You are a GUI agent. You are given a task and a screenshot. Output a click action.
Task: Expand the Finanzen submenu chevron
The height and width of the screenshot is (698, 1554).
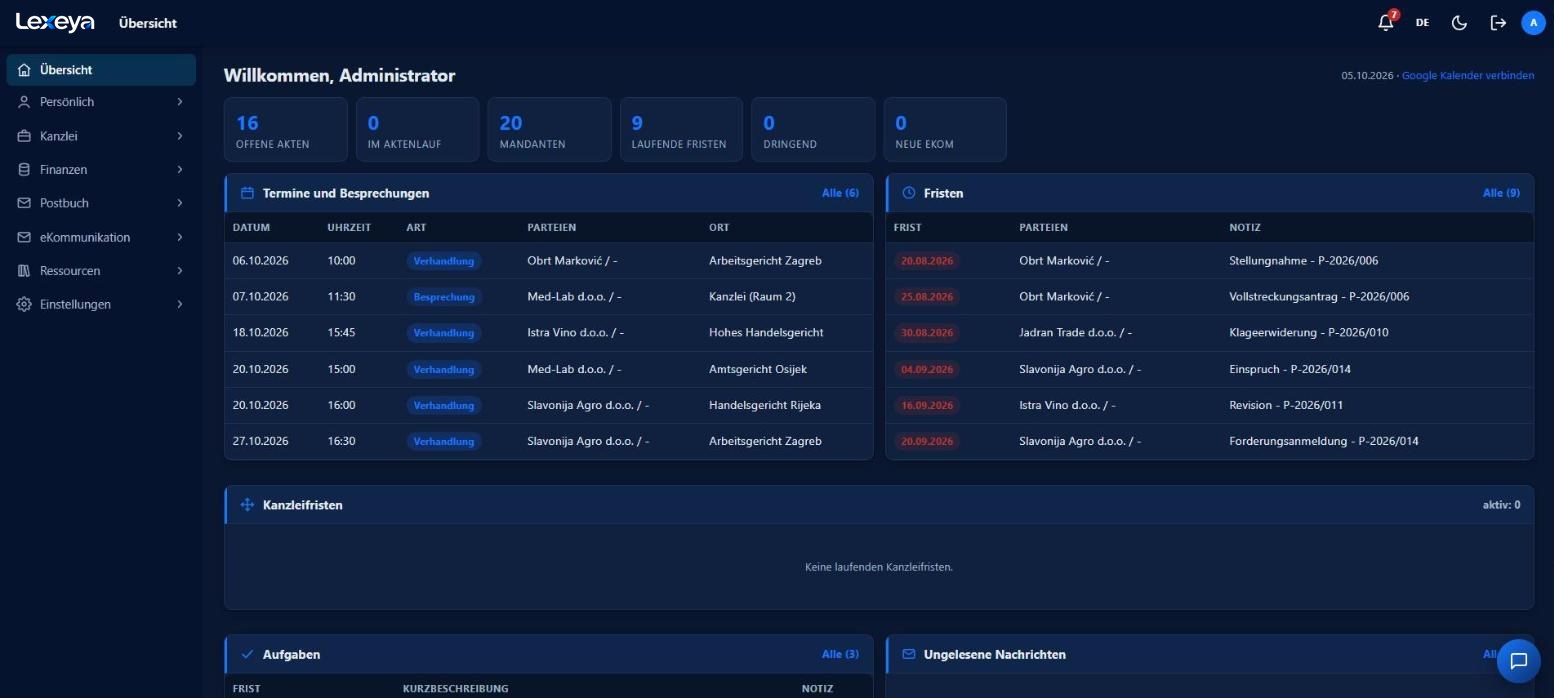[180, 170]
